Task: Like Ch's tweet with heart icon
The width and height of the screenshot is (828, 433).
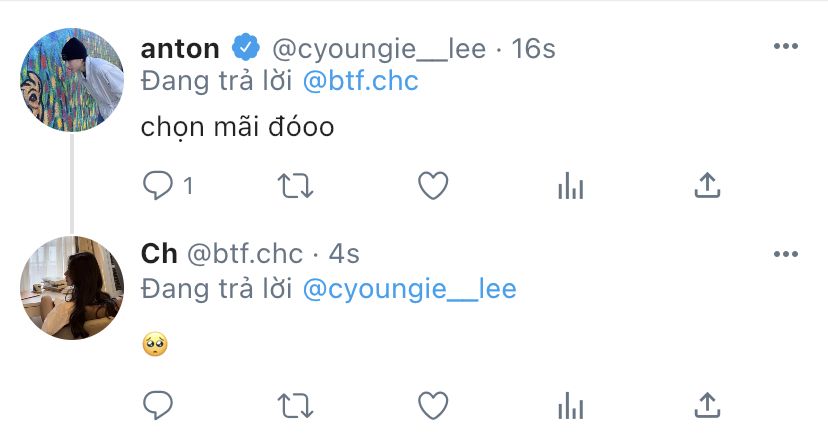Action: pos(433,406)
